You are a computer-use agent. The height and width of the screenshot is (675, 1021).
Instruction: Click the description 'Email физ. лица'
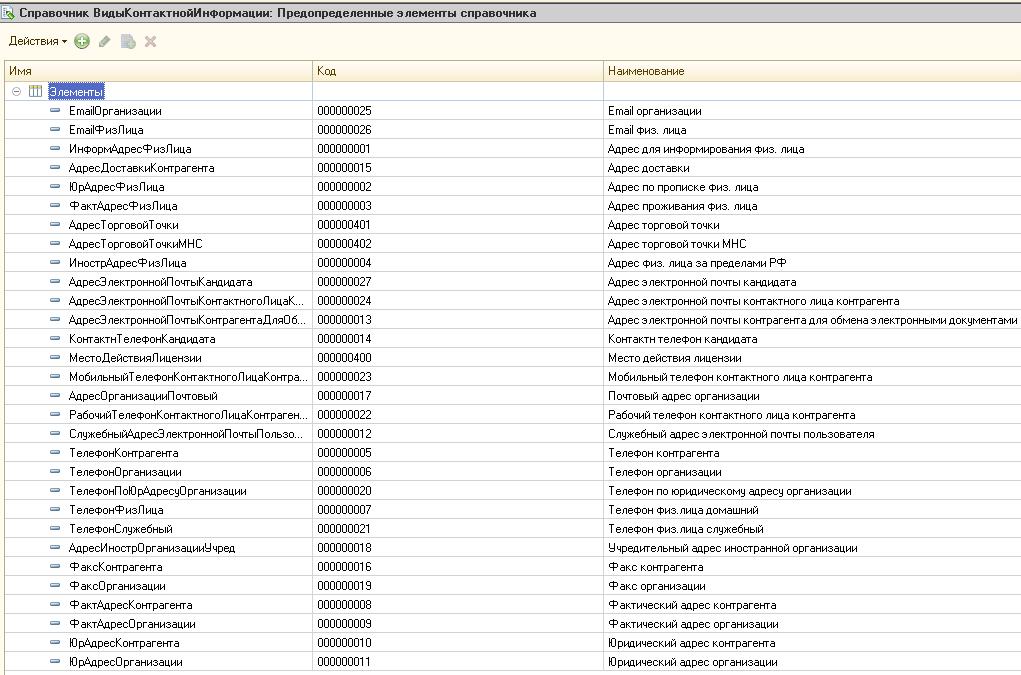pos(647,130)
